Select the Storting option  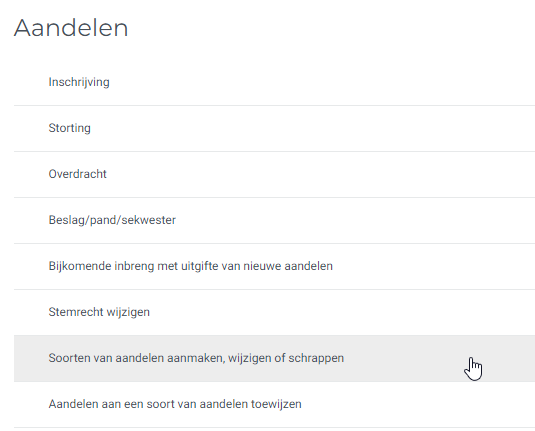point(274,128)
